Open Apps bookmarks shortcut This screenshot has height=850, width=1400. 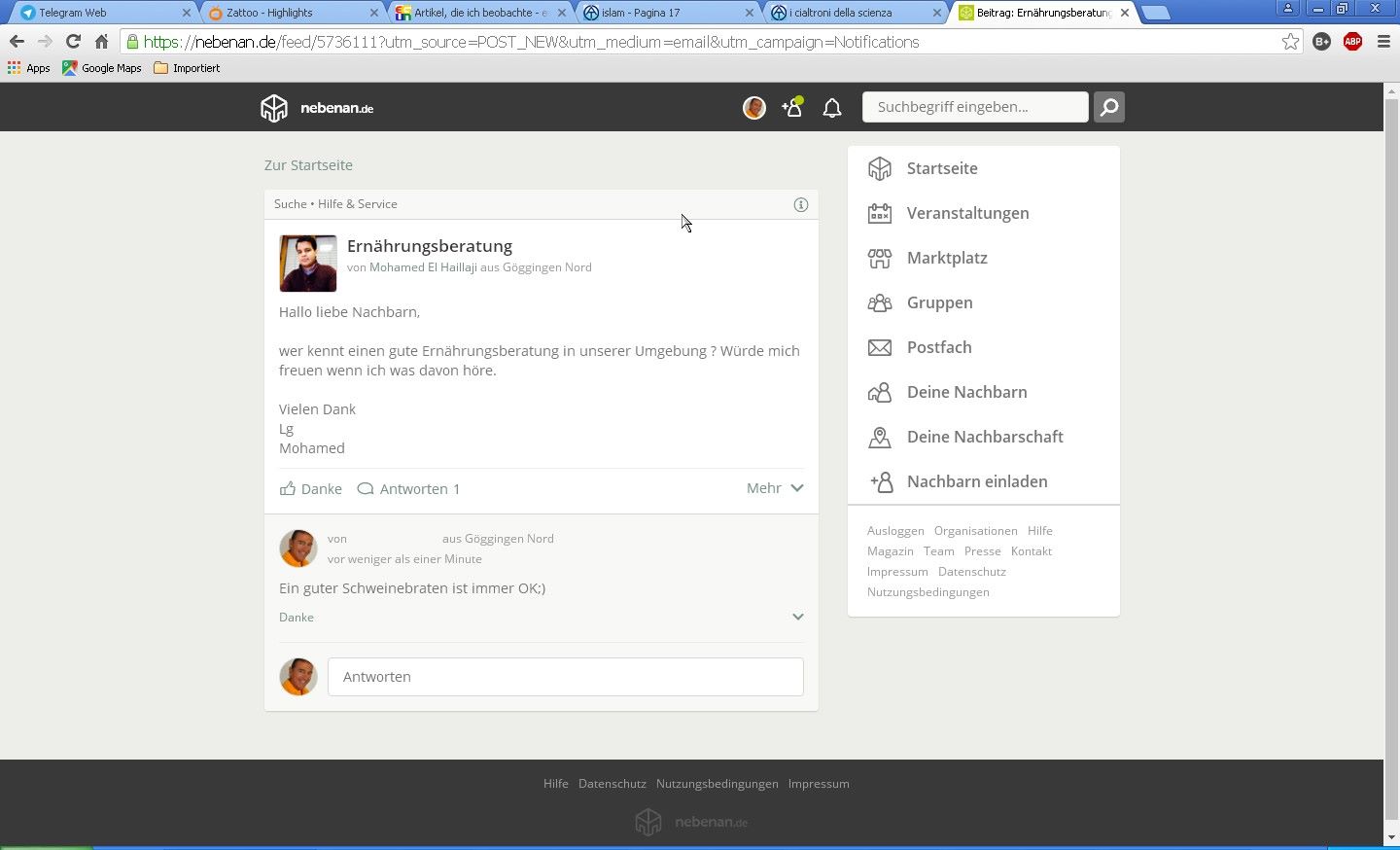(x=29, y=68)
